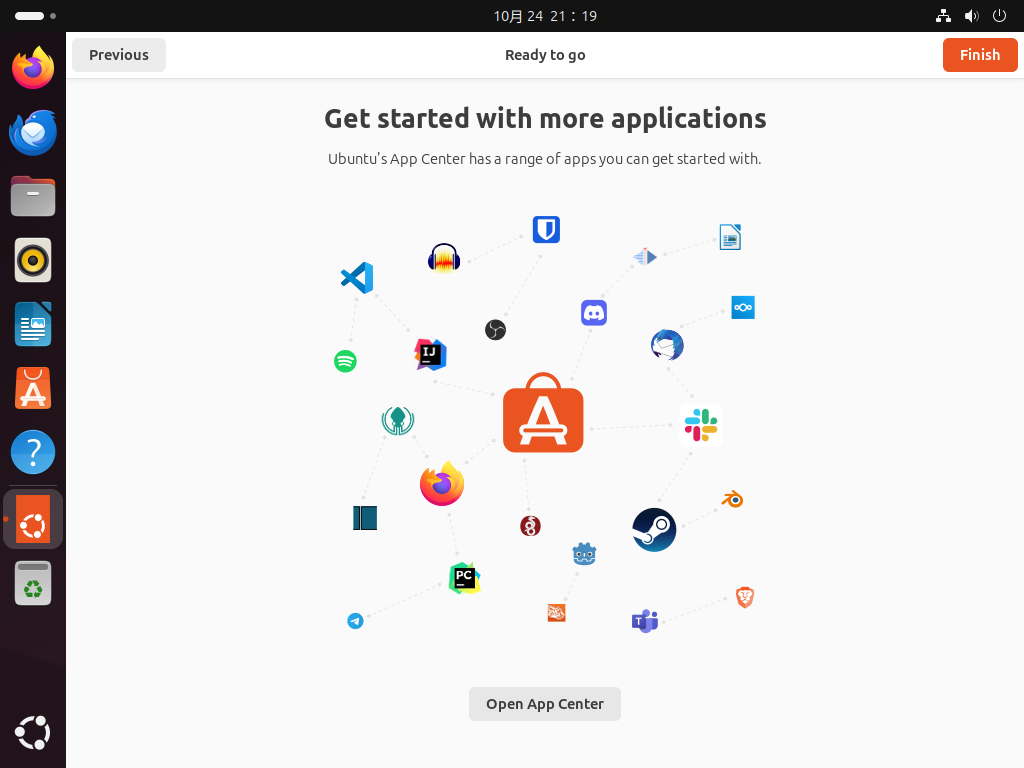1024x768 pixels.
Task: Open App Center from the dock
Action: click(x=33, y=388)
